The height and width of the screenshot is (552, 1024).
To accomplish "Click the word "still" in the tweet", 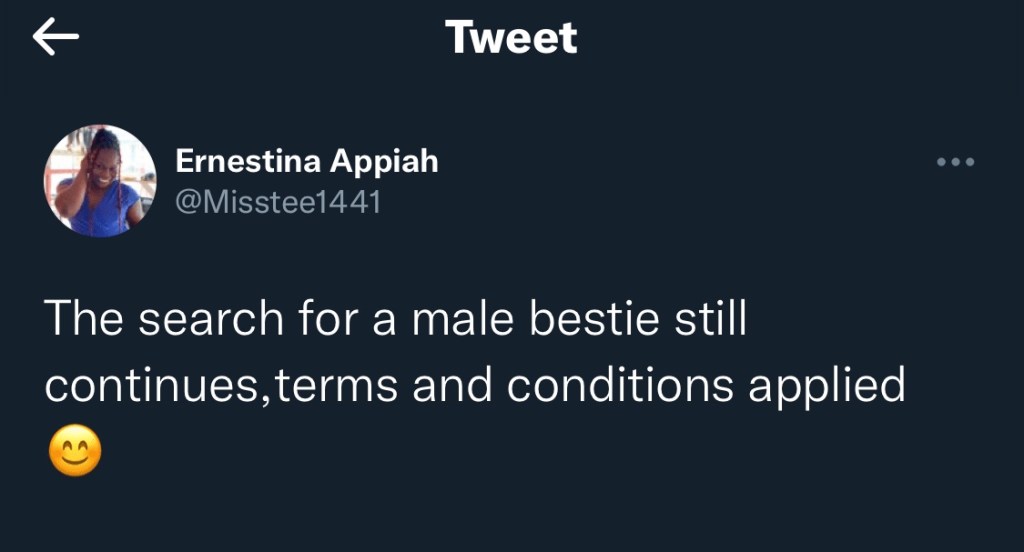I will [x=710, y=319].
